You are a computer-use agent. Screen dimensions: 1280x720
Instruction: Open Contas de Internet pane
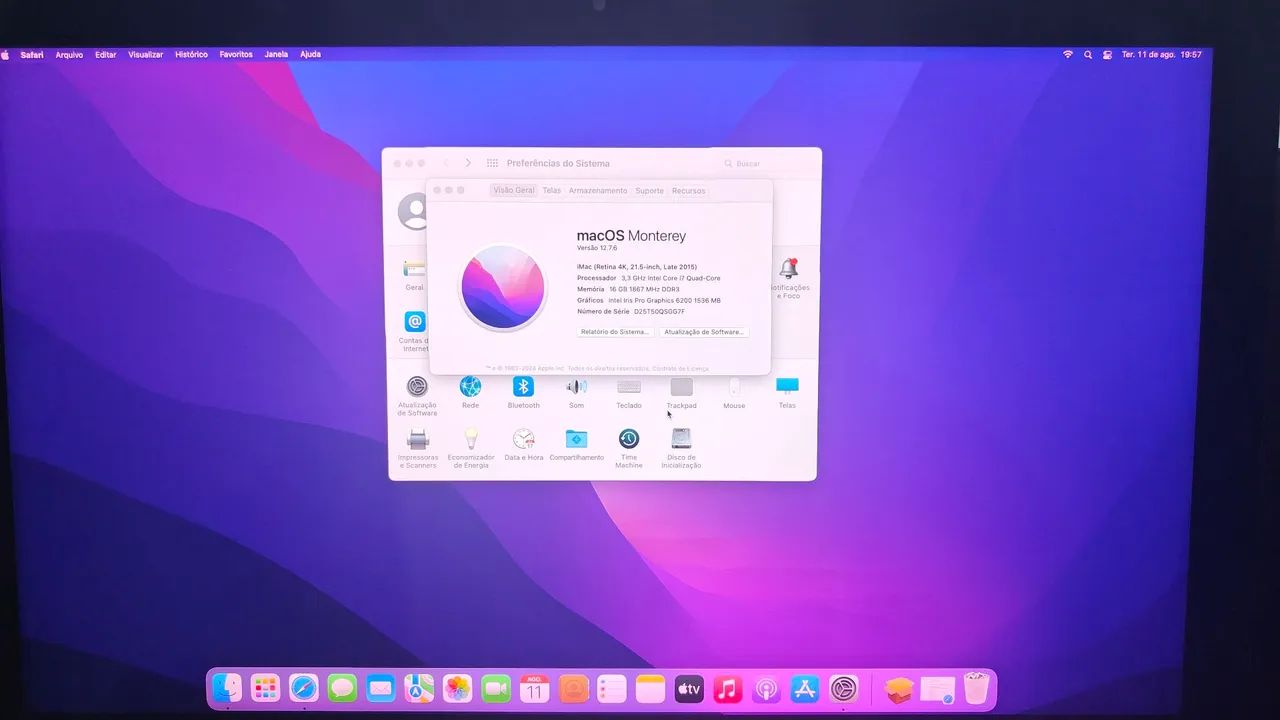click(414, 330)
